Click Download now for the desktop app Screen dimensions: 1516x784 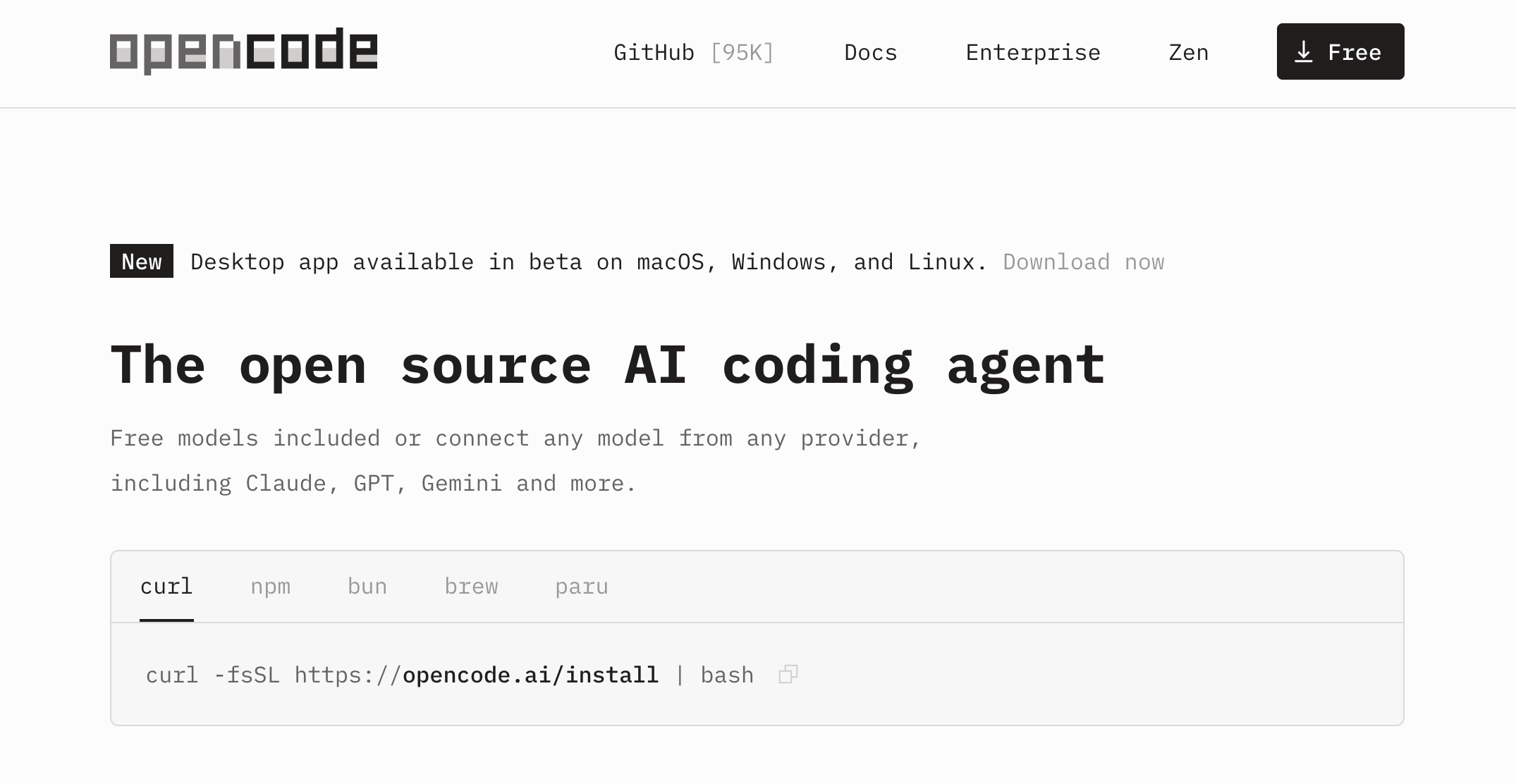(1083, 262)
